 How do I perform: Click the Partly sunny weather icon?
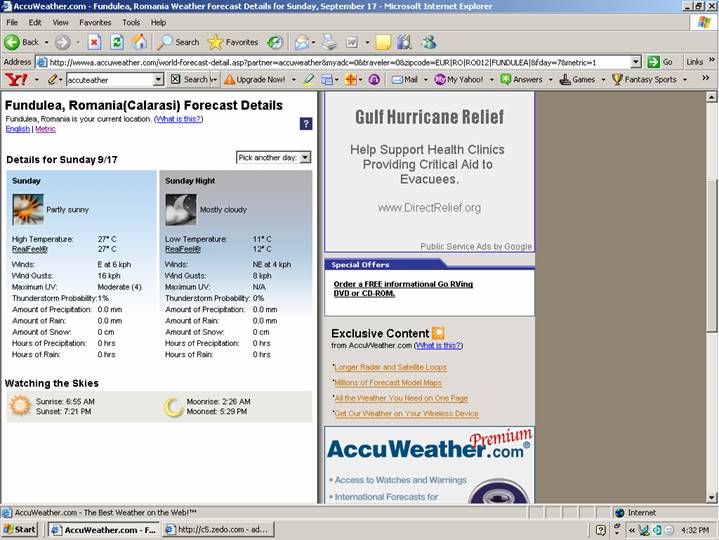tap(28, 209)
